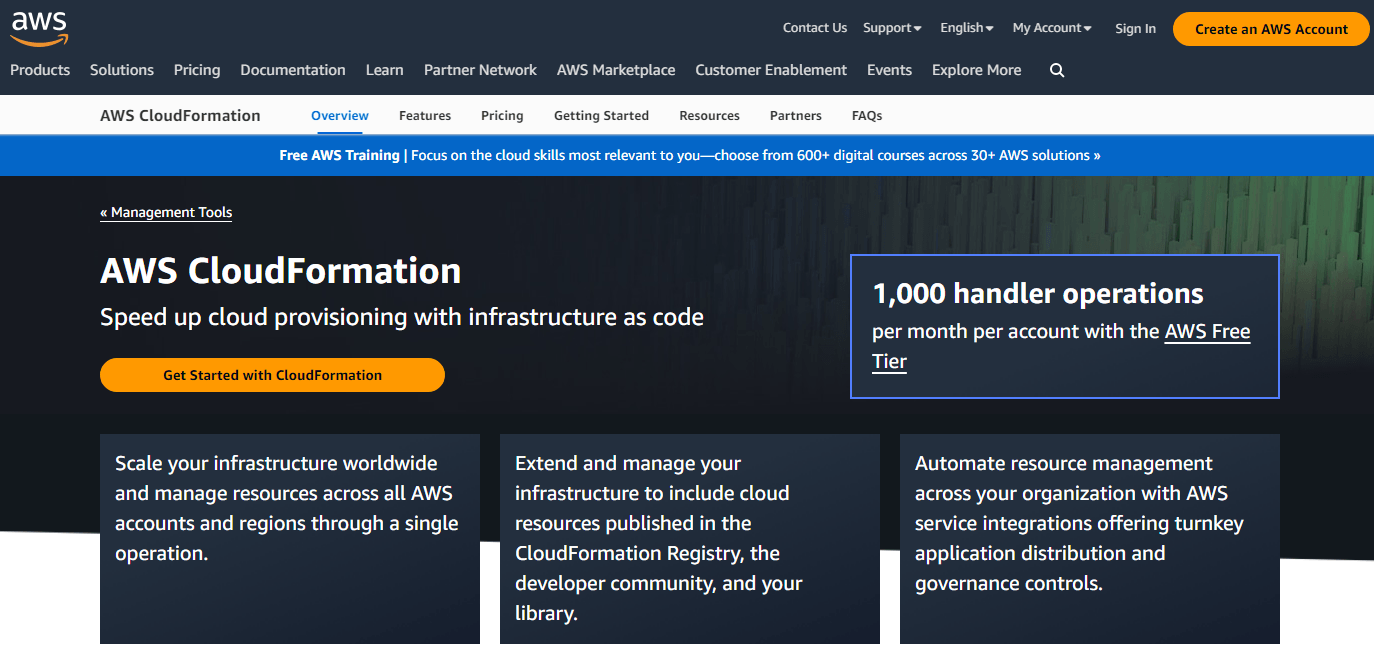Click Get Started with CloudFormation button
1374x648 pixels.
(272, 375)
